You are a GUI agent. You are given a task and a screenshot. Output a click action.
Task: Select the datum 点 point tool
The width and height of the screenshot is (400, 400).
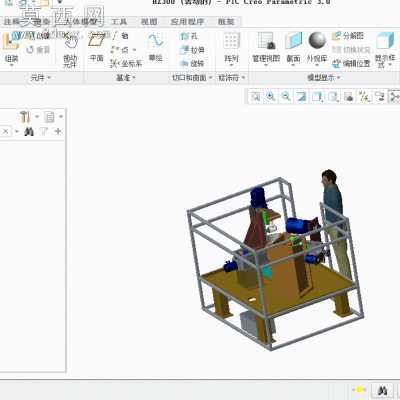[120, 50]
